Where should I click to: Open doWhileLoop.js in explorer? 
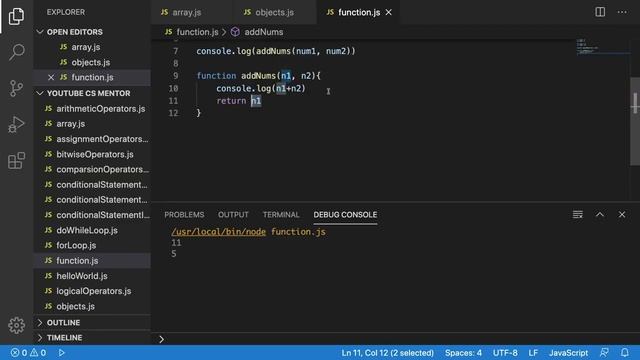92,230
